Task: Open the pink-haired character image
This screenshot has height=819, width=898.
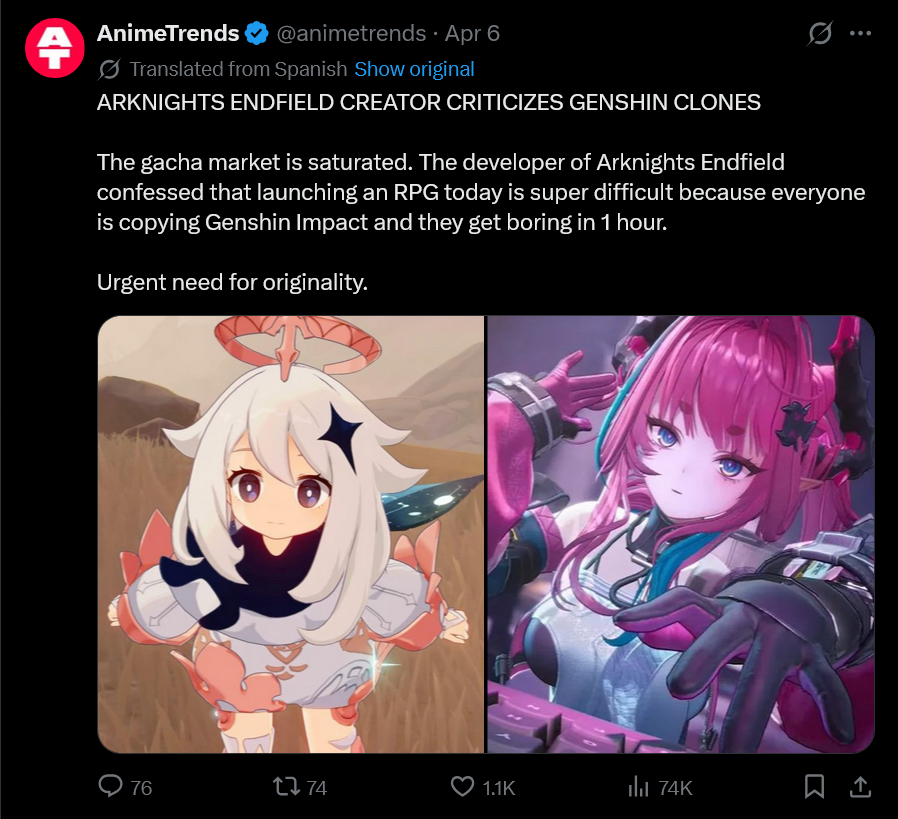Action: click(680, 534)
